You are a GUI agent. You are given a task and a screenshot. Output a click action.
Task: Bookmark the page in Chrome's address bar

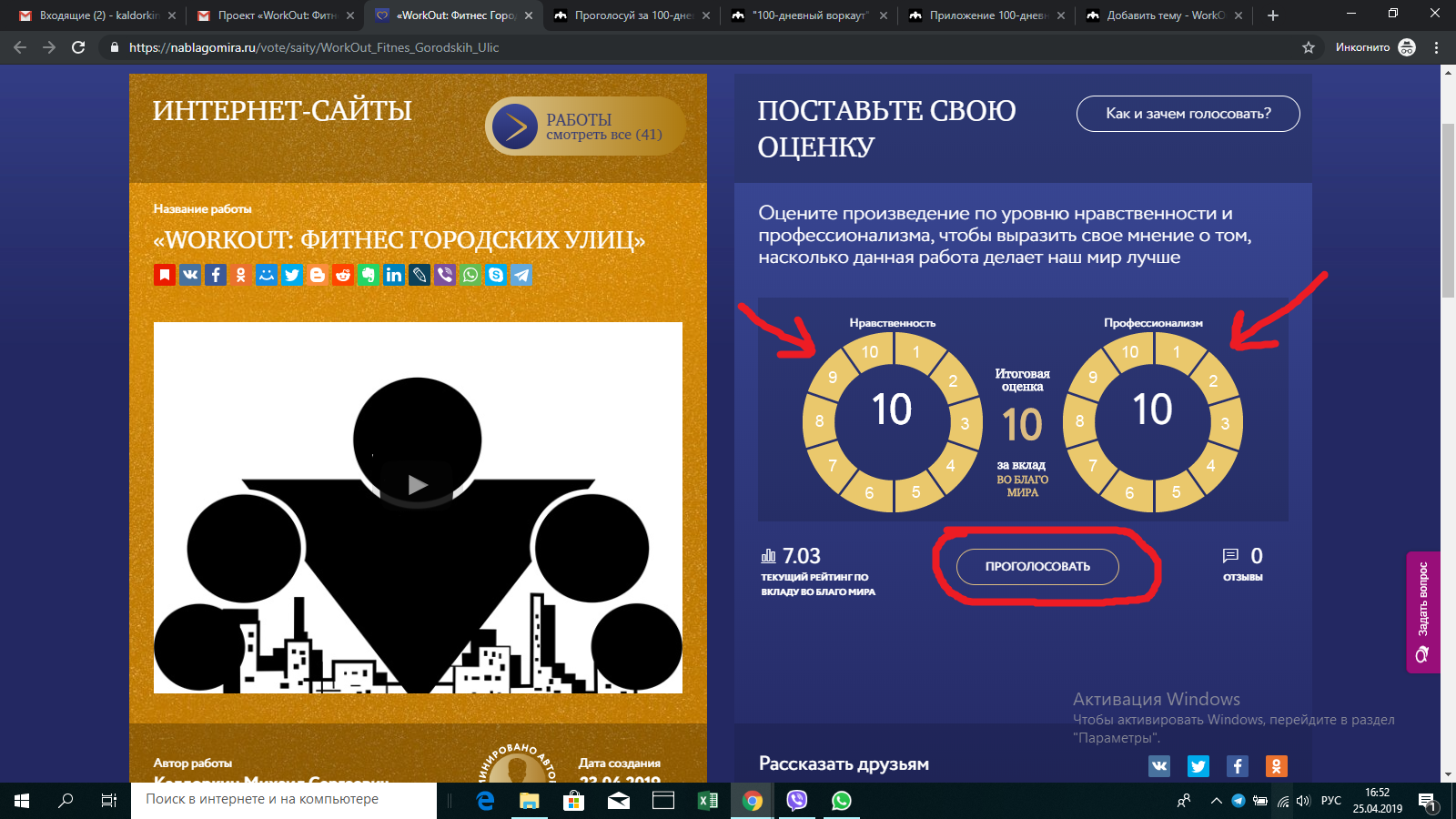[x=1309, y=47]
